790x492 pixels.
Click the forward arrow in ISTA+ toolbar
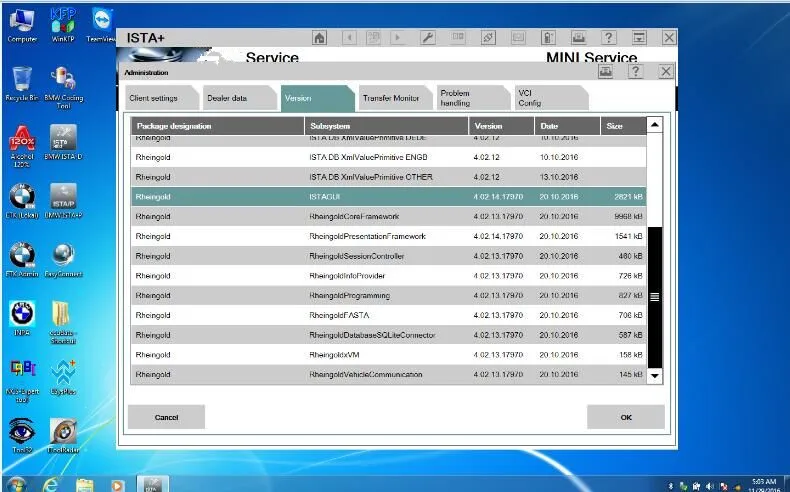tap(398, 38)
